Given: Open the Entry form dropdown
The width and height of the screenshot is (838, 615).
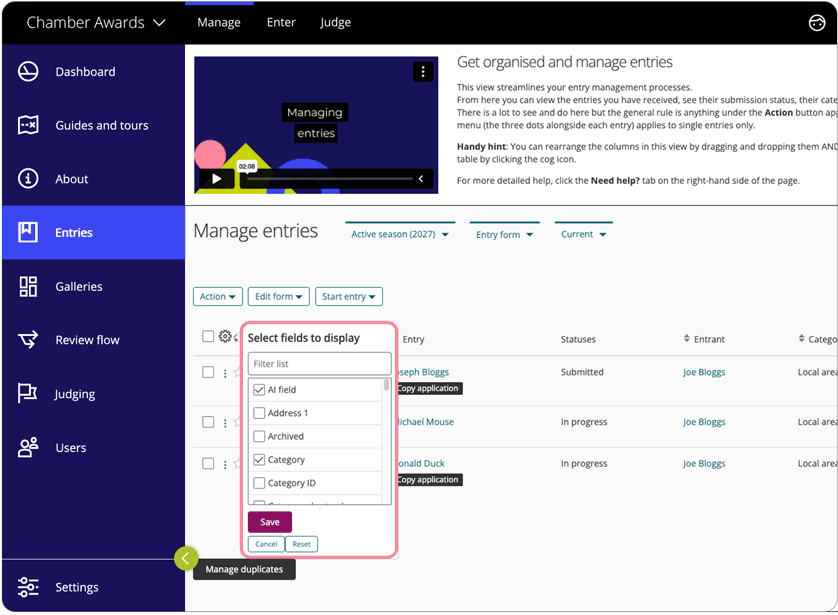Looking at the screenshot, I should pos(505,235).
